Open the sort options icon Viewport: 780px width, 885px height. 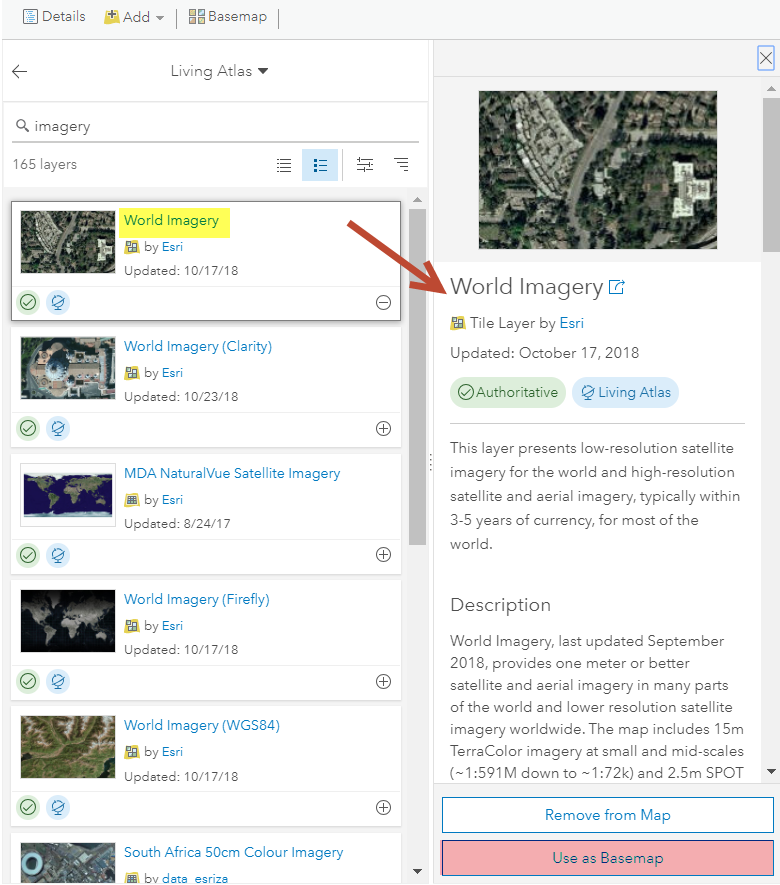click(401, 164)
